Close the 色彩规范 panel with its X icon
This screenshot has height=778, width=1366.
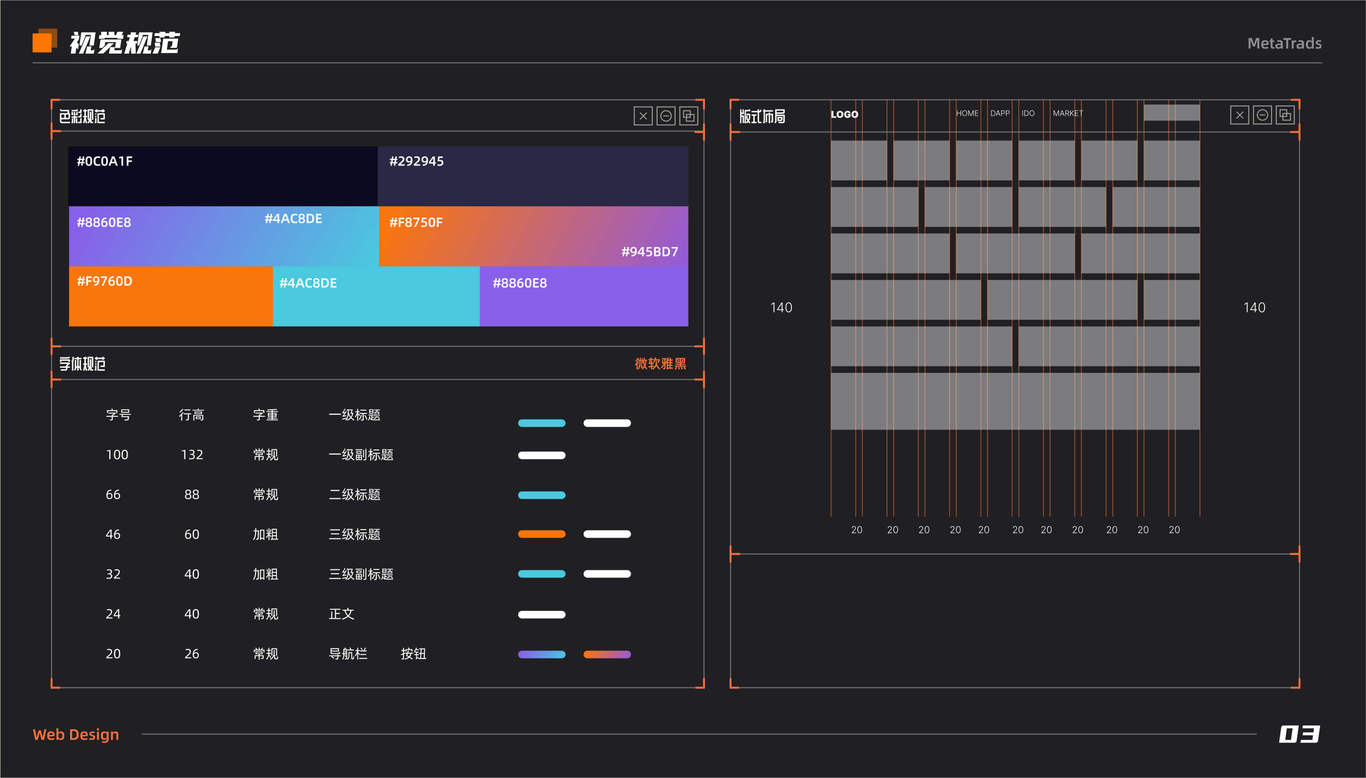point(643,116)
